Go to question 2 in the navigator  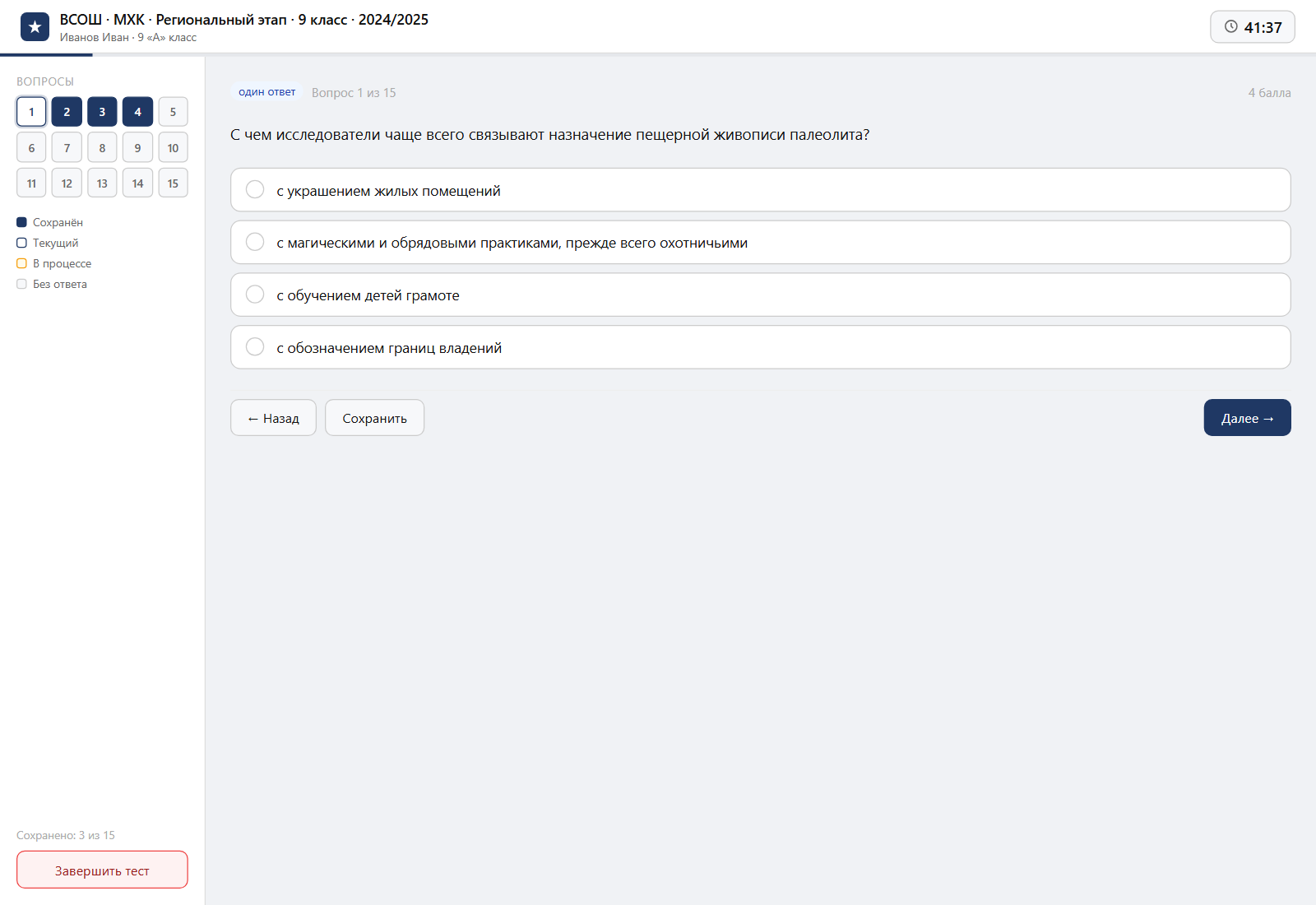pos(67,112)
